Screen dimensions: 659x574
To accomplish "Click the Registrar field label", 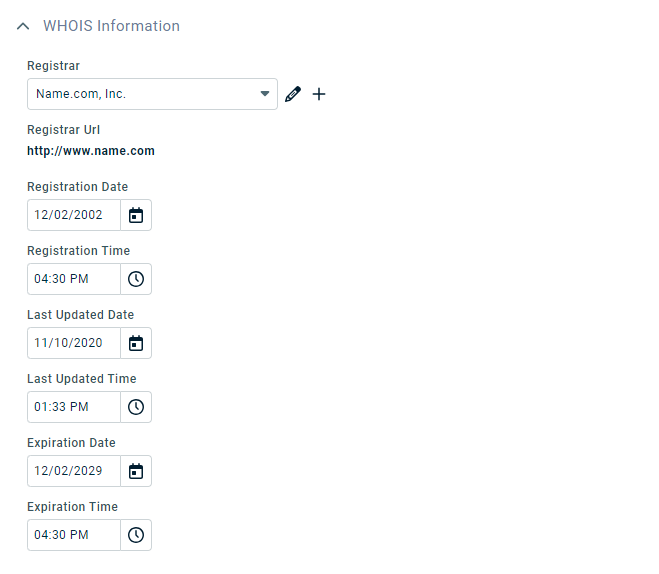I will (53, 66).
